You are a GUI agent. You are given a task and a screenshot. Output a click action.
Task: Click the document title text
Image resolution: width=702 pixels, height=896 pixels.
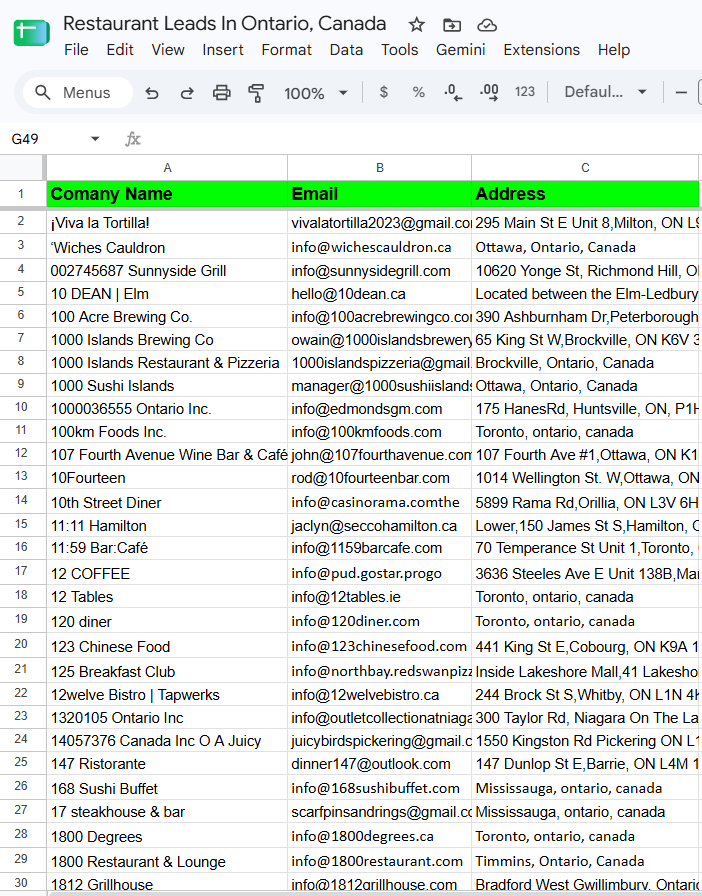point(225,24)
